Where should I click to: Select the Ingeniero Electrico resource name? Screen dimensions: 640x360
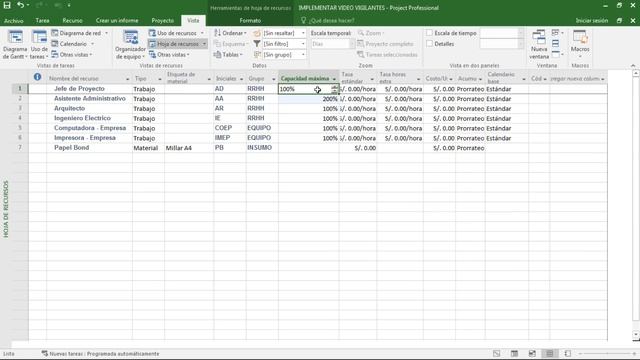tap(82, 118)
